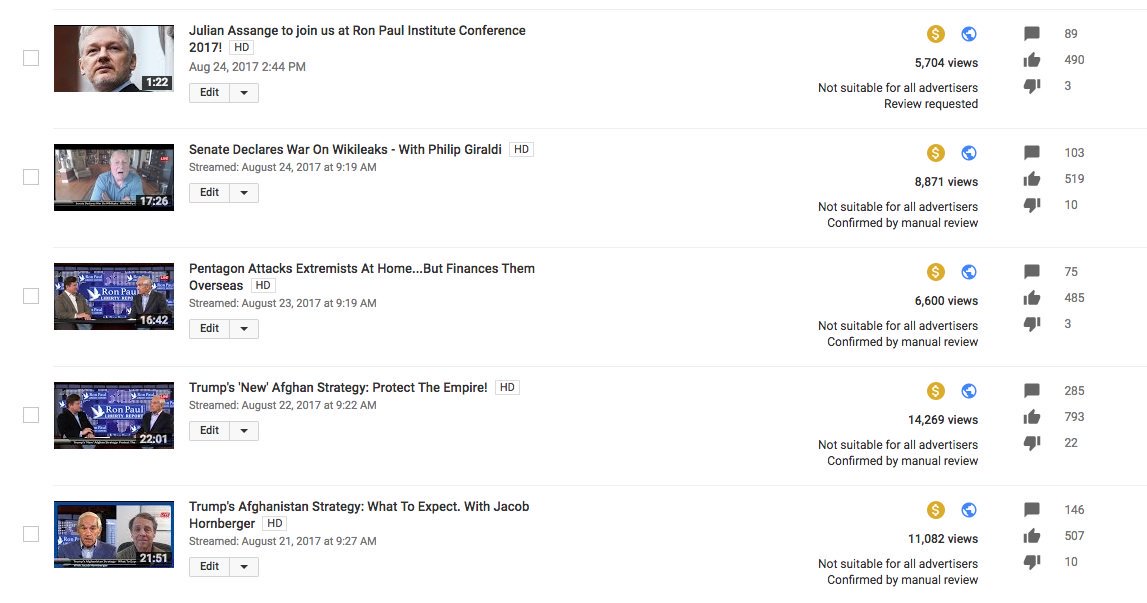Click monetization dollar icon for Julian Assange video
Screen dimensions: 1147x603
[936, 34]
